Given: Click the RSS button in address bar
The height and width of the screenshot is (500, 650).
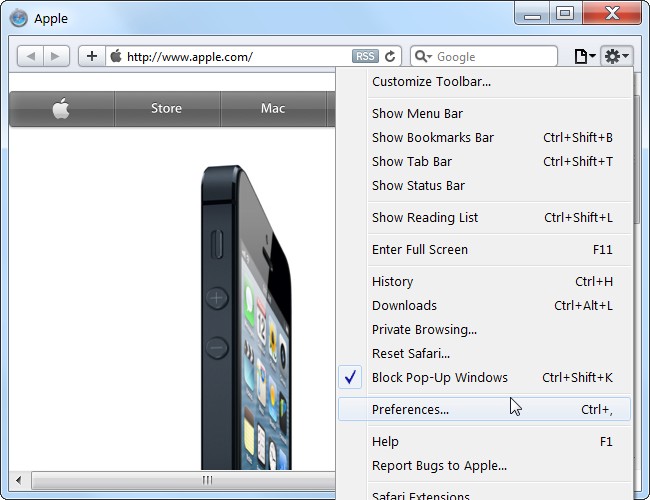Looking at the screenshot, I should pyautogui.click(x=365, y=56).
